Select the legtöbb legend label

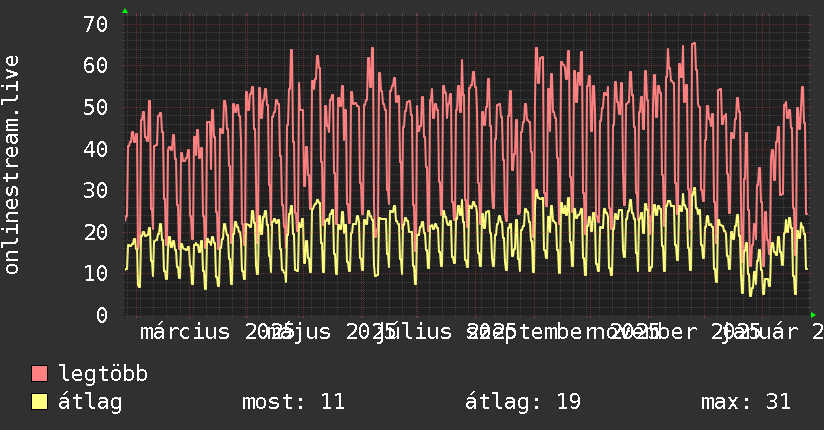point(103,374)
